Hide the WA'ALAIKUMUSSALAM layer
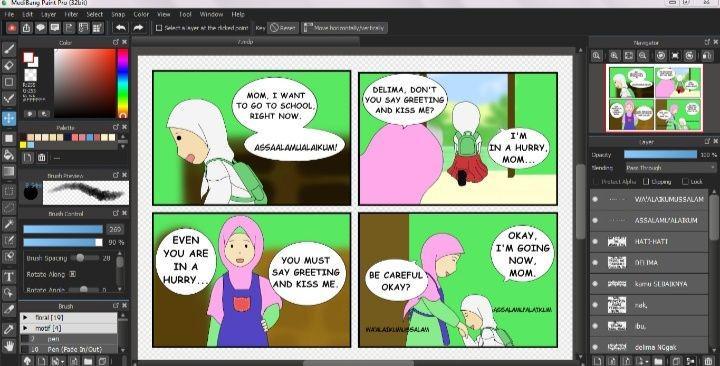 (596, 199)
